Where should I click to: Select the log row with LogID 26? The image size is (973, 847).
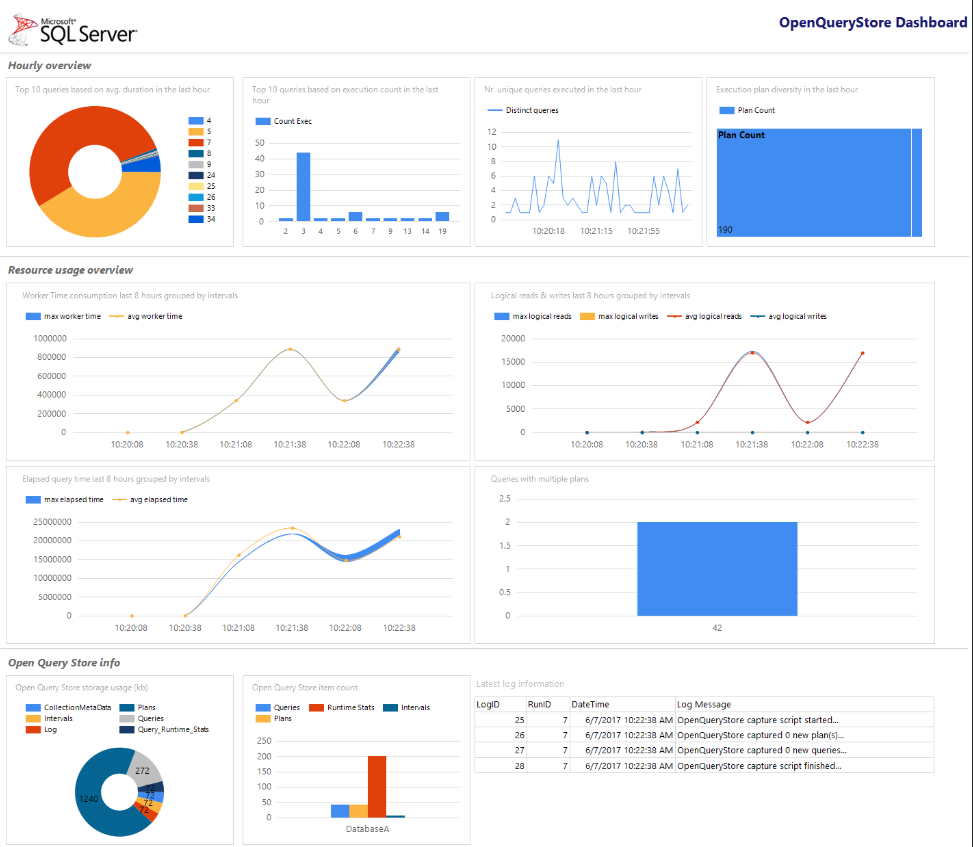click(704, 735)
